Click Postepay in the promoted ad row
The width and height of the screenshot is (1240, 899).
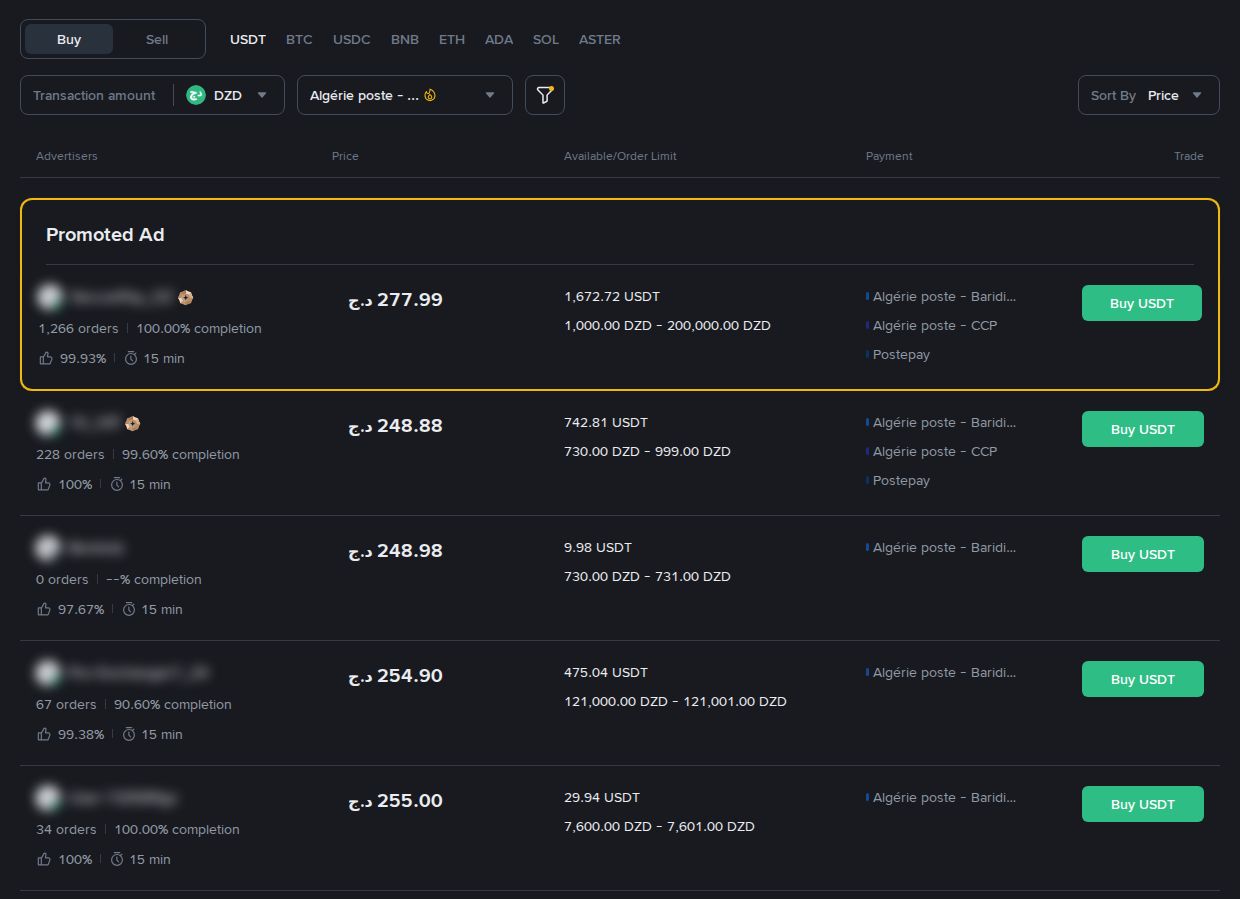click(x=901, y=355)
